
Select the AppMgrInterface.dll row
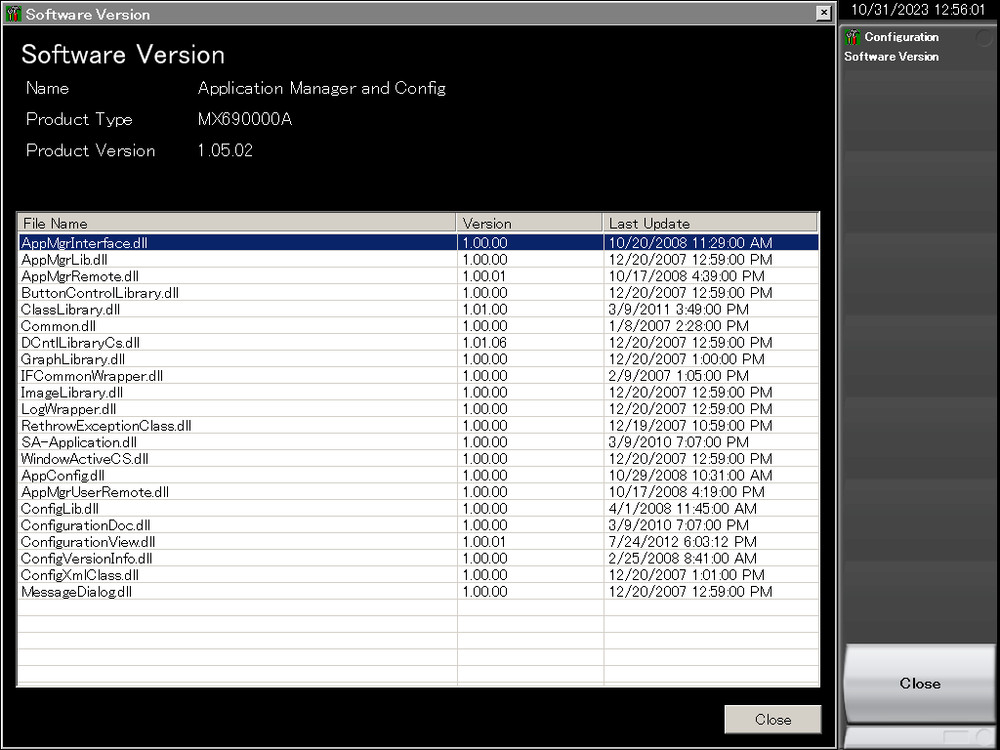(x=418, y=242)
